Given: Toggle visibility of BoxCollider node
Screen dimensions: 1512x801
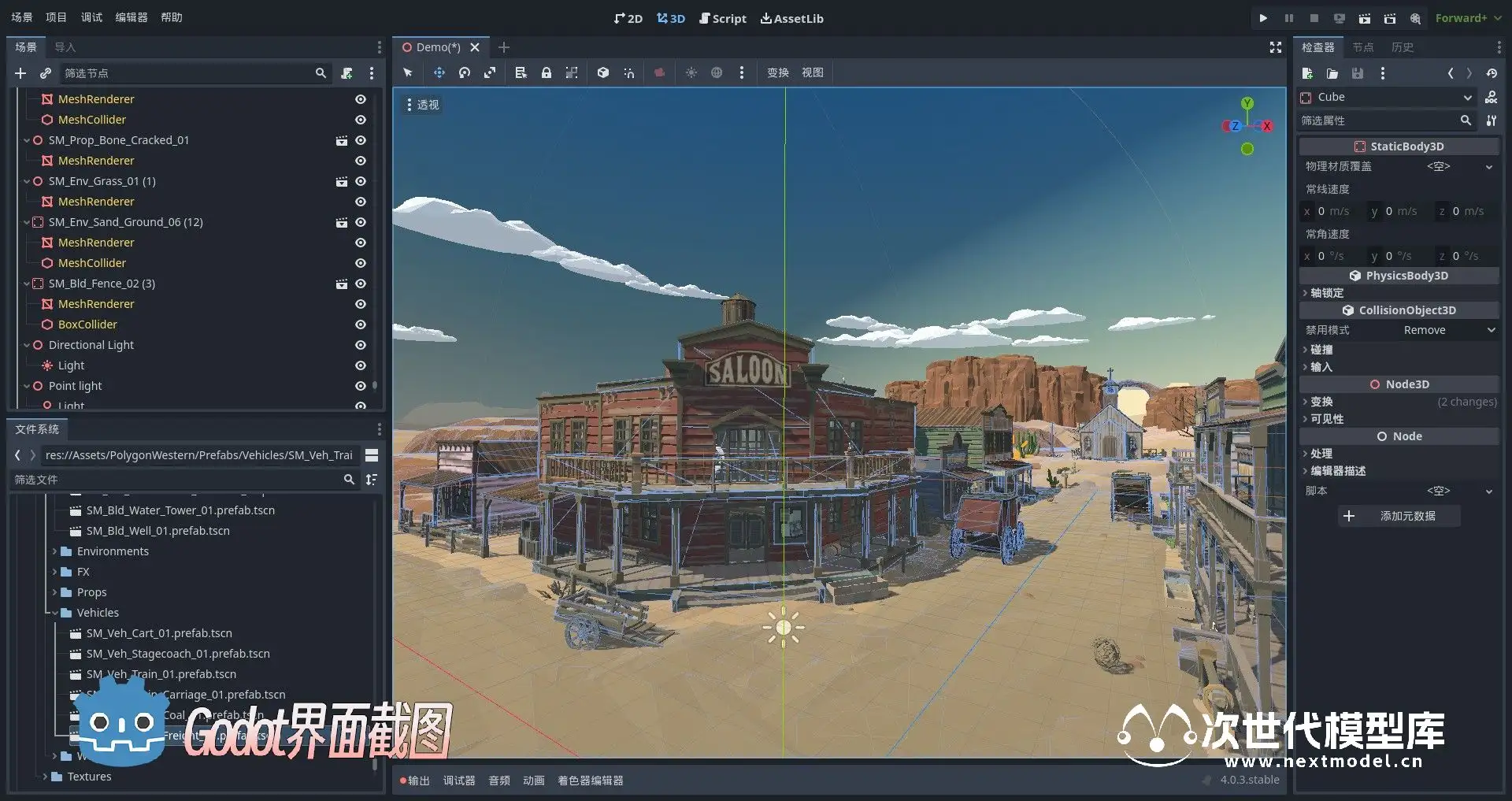Looking at the screenshot, I should tap(360, 324).
